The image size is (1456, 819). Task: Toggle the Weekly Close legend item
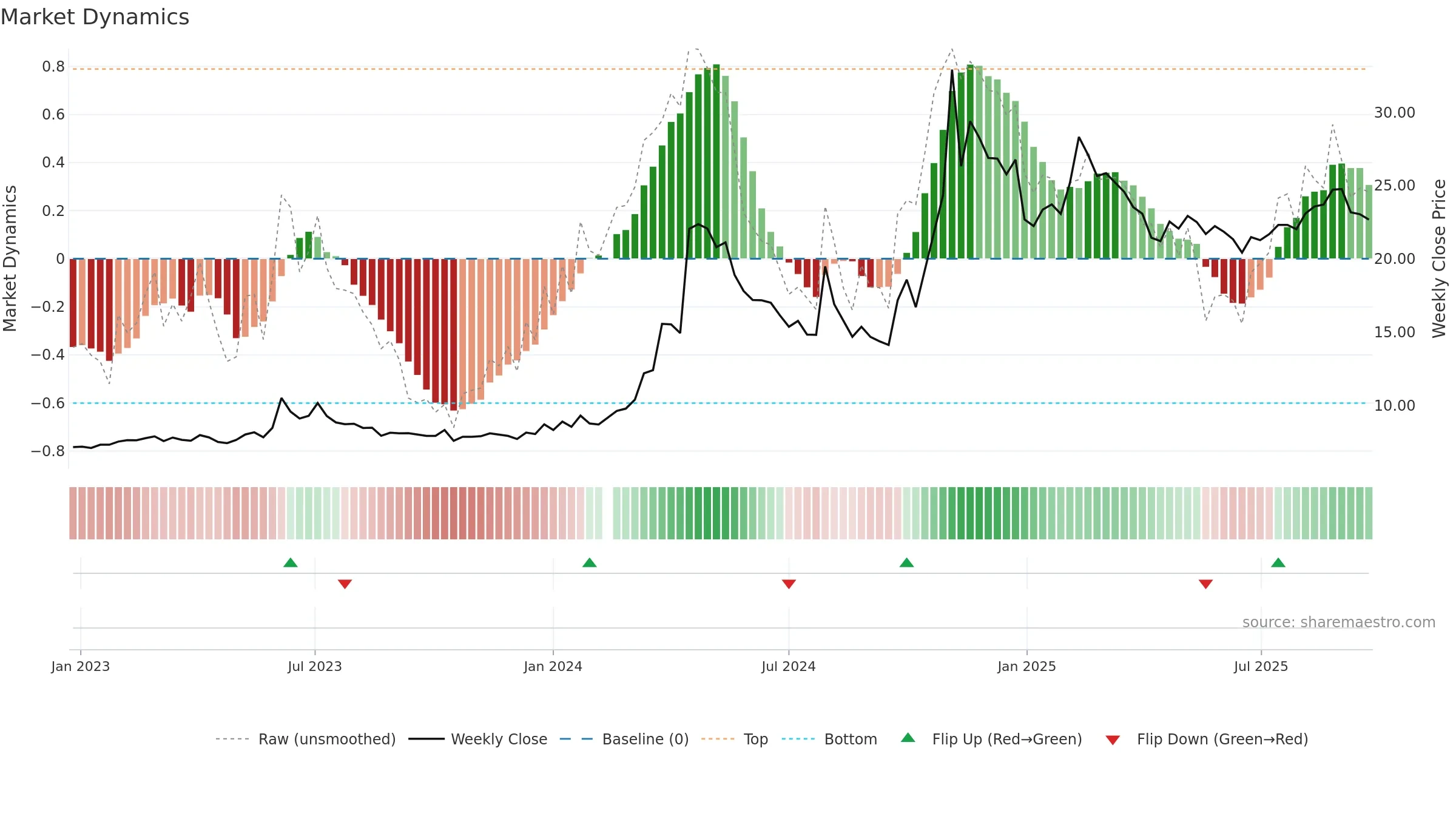(478, 739)
